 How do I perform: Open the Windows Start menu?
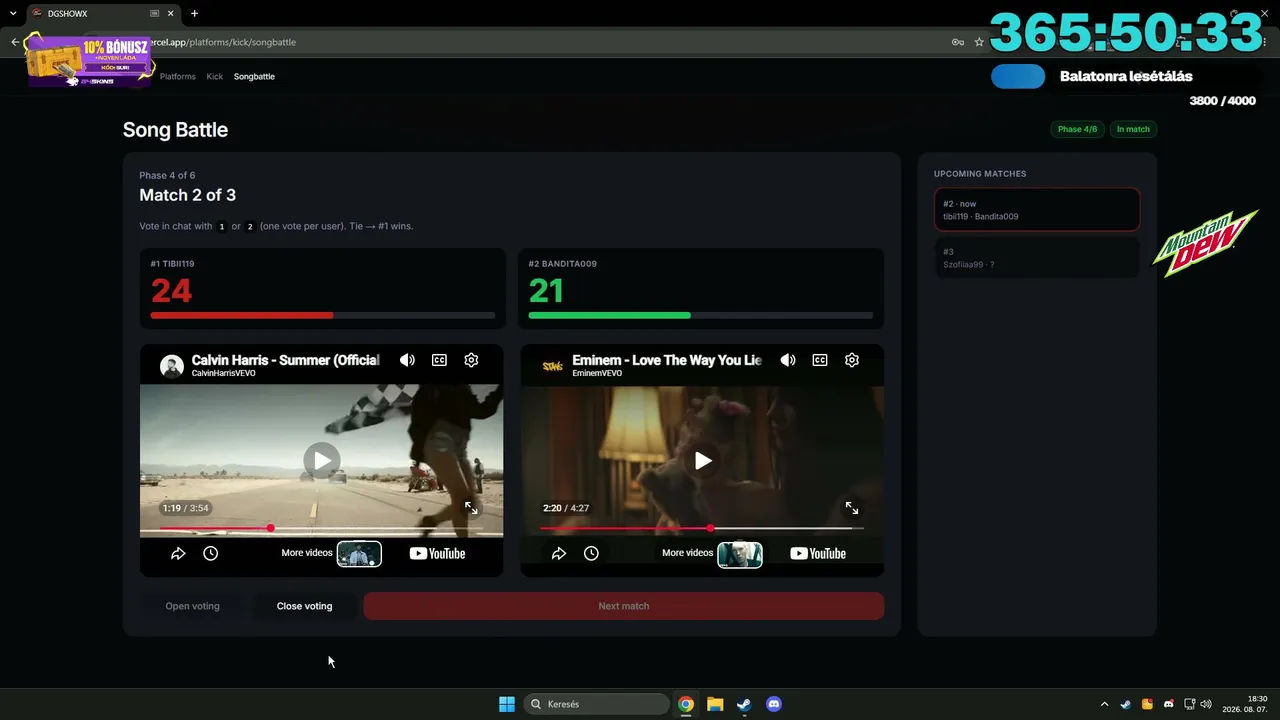click(x=507, y=704)
